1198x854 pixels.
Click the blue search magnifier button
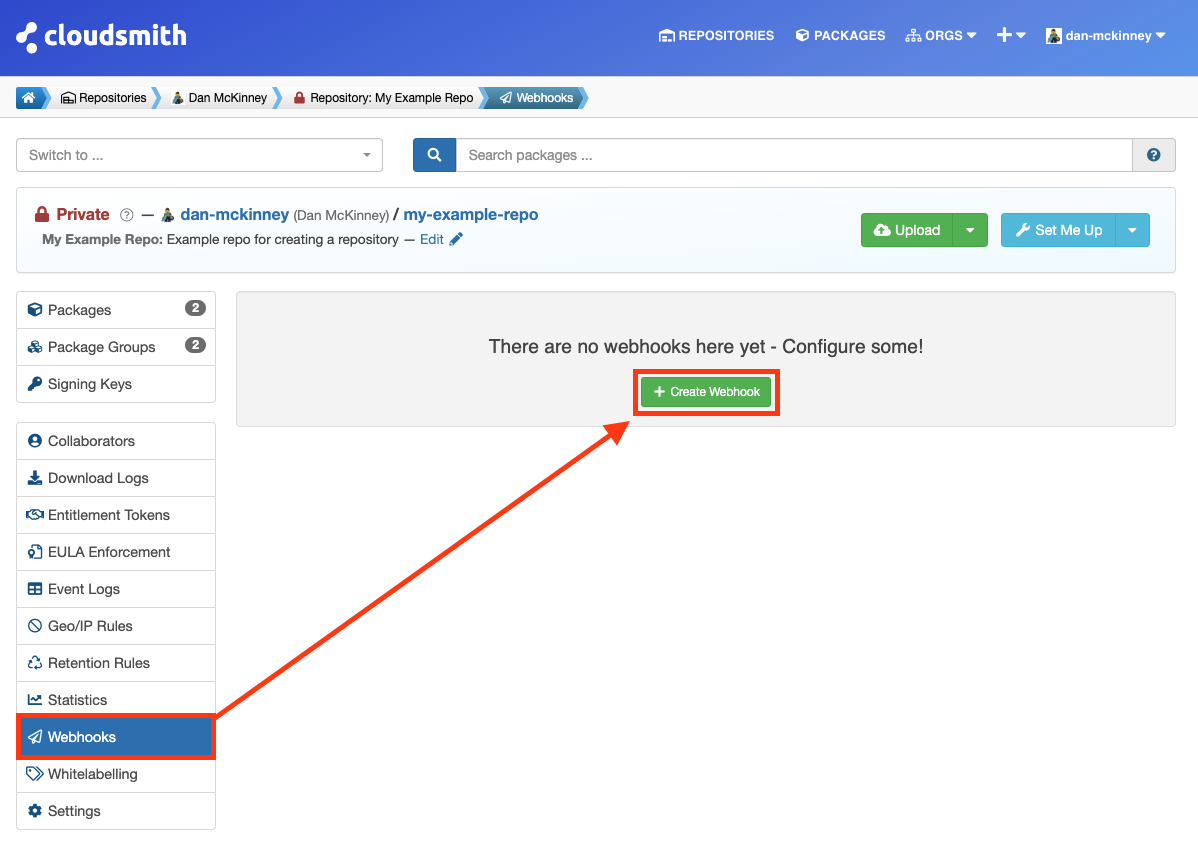(434, 155)
